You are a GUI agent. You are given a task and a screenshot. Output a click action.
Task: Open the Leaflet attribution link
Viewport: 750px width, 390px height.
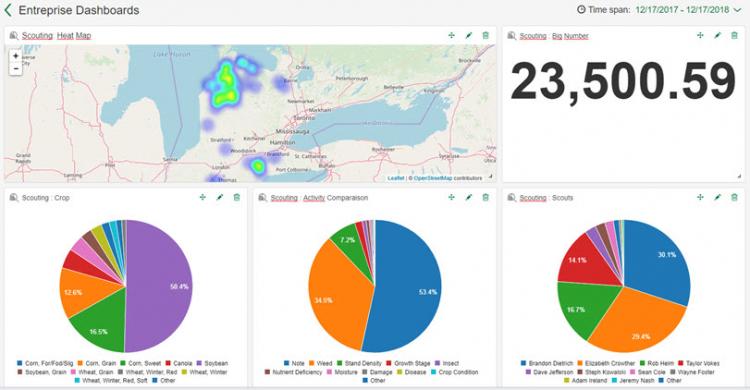pyautogui.click(x=396, y=178)
